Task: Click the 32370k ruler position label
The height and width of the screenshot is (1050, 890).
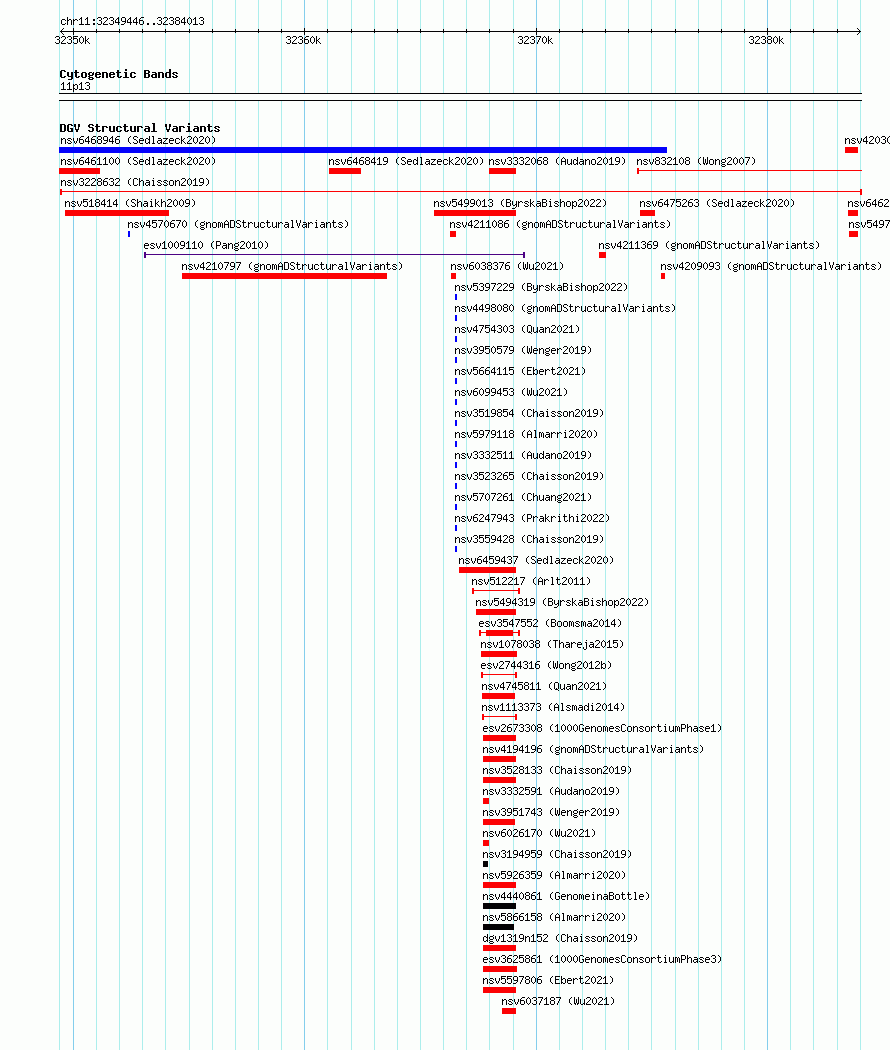Action: pos(535,41)
